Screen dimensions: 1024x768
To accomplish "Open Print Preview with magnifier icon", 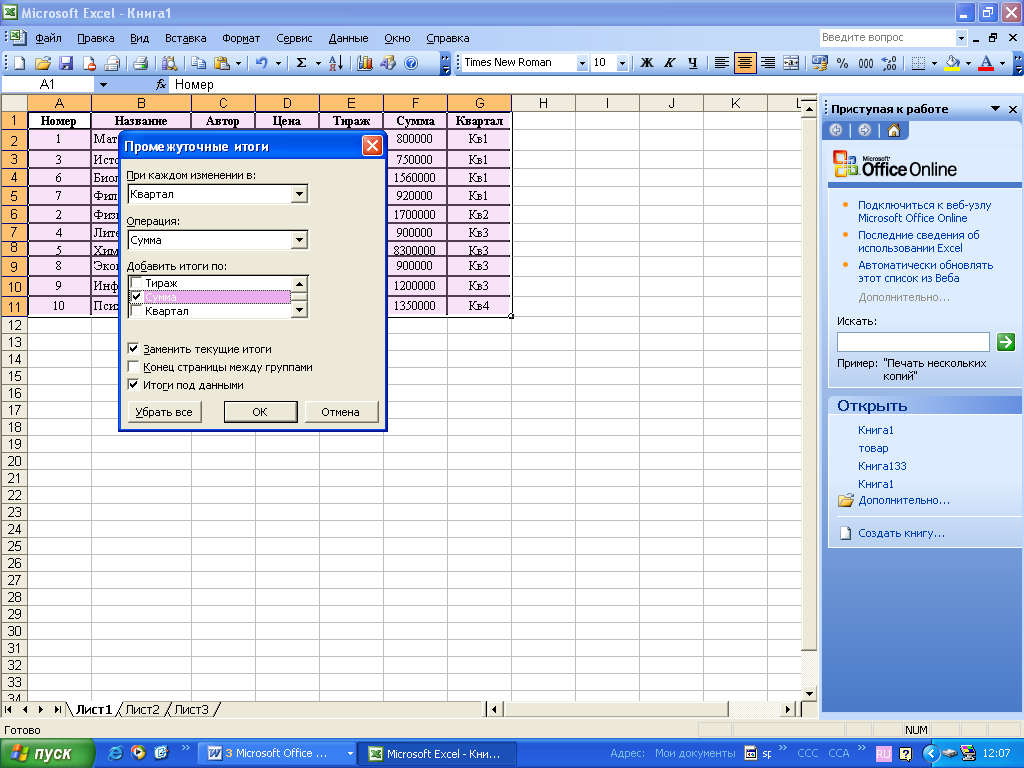I will pyautogui.click(x=169, y=63).
